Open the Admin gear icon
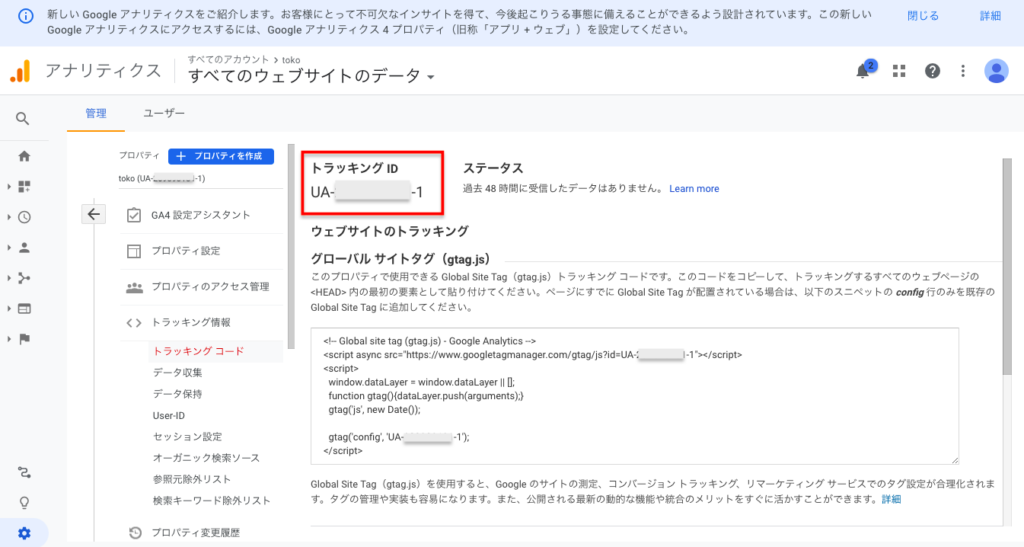The height and width of the screenshot is (547, 1024). (x=24, y=533)
